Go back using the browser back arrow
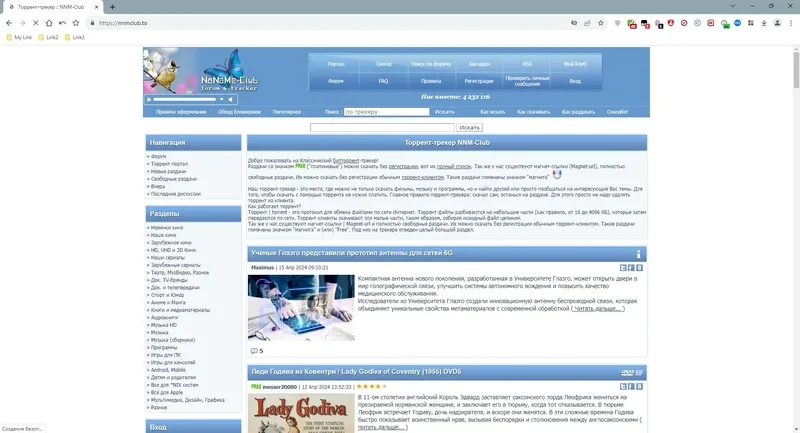The width and height of the screenshot is (800, 433). [x=9, y=23]
